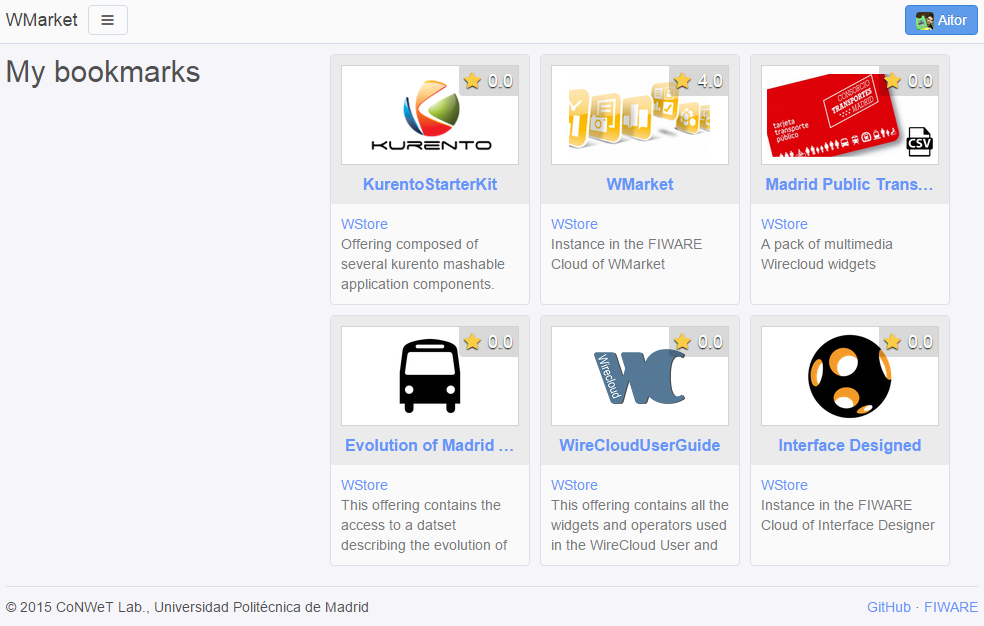Click the WMarket brand logo text

pyautogui.click(x=41, y=20)
